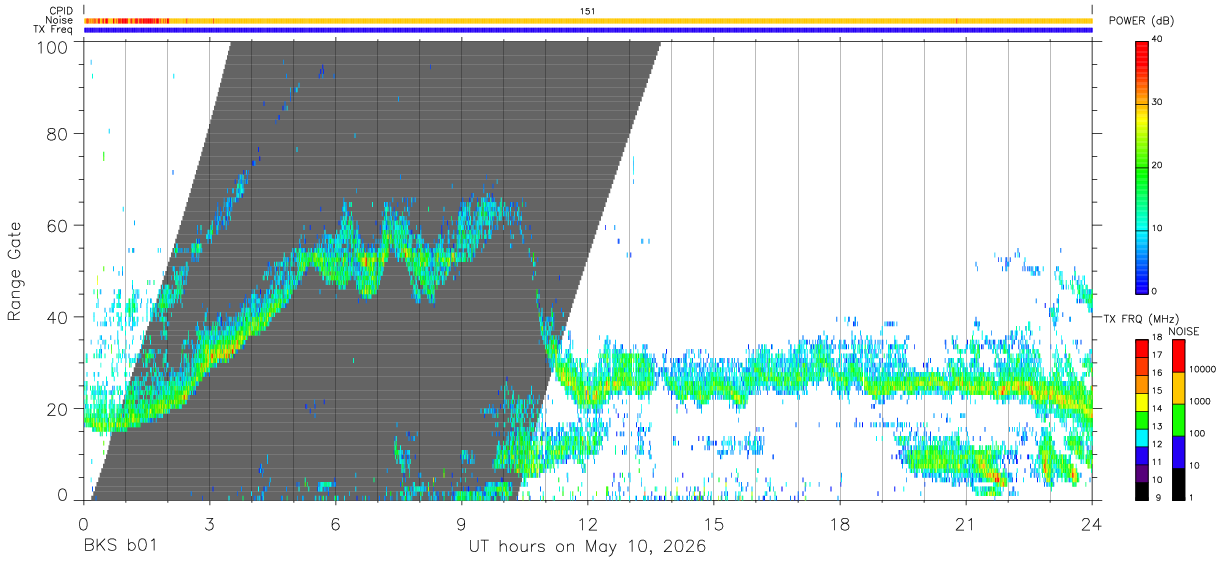1228x567 pixels.
Task: Click the orange Noise strip above the plot
Action: coord(588,20)
